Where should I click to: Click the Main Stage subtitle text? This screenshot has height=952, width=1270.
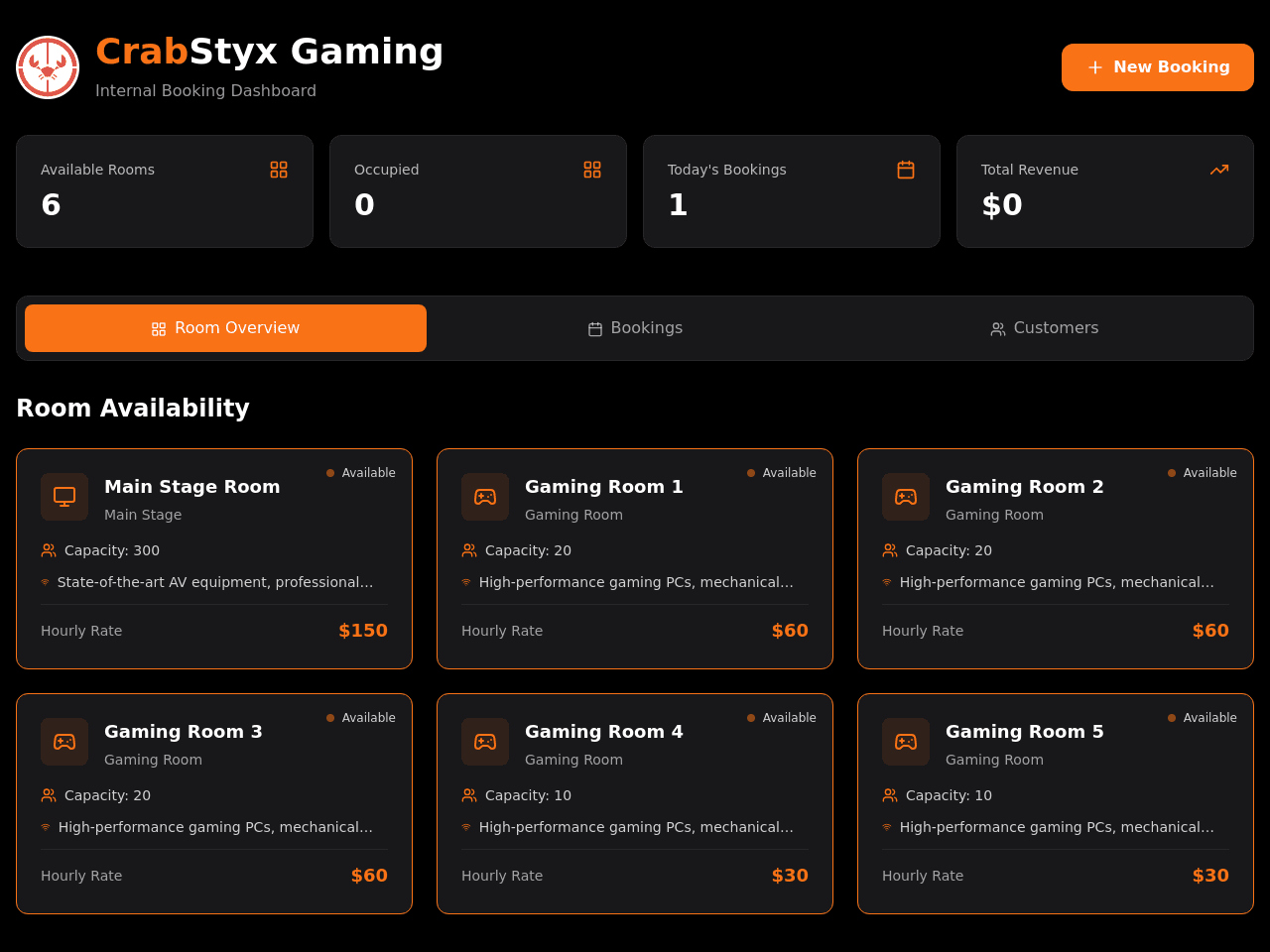(x=143, y=515)
